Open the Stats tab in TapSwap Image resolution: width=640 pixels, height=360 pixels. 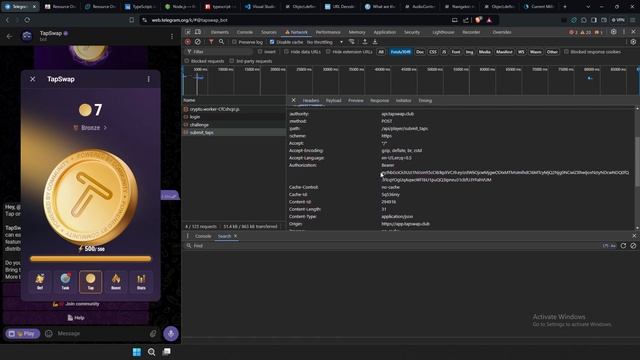[x=141, y=281]
